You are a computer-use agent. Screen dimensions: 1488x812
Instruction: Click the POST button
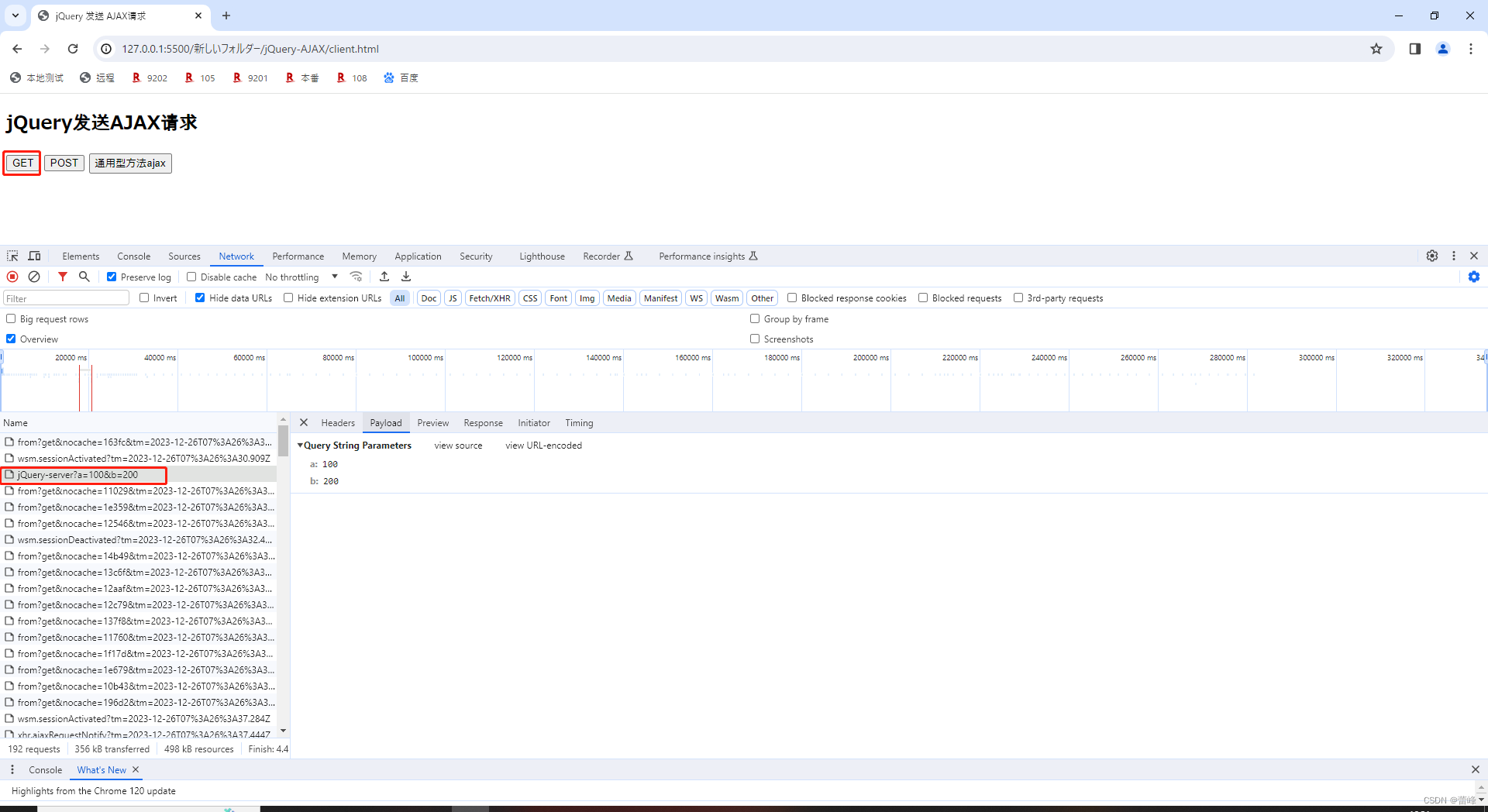pyautogui.click(x=64, y=163)
